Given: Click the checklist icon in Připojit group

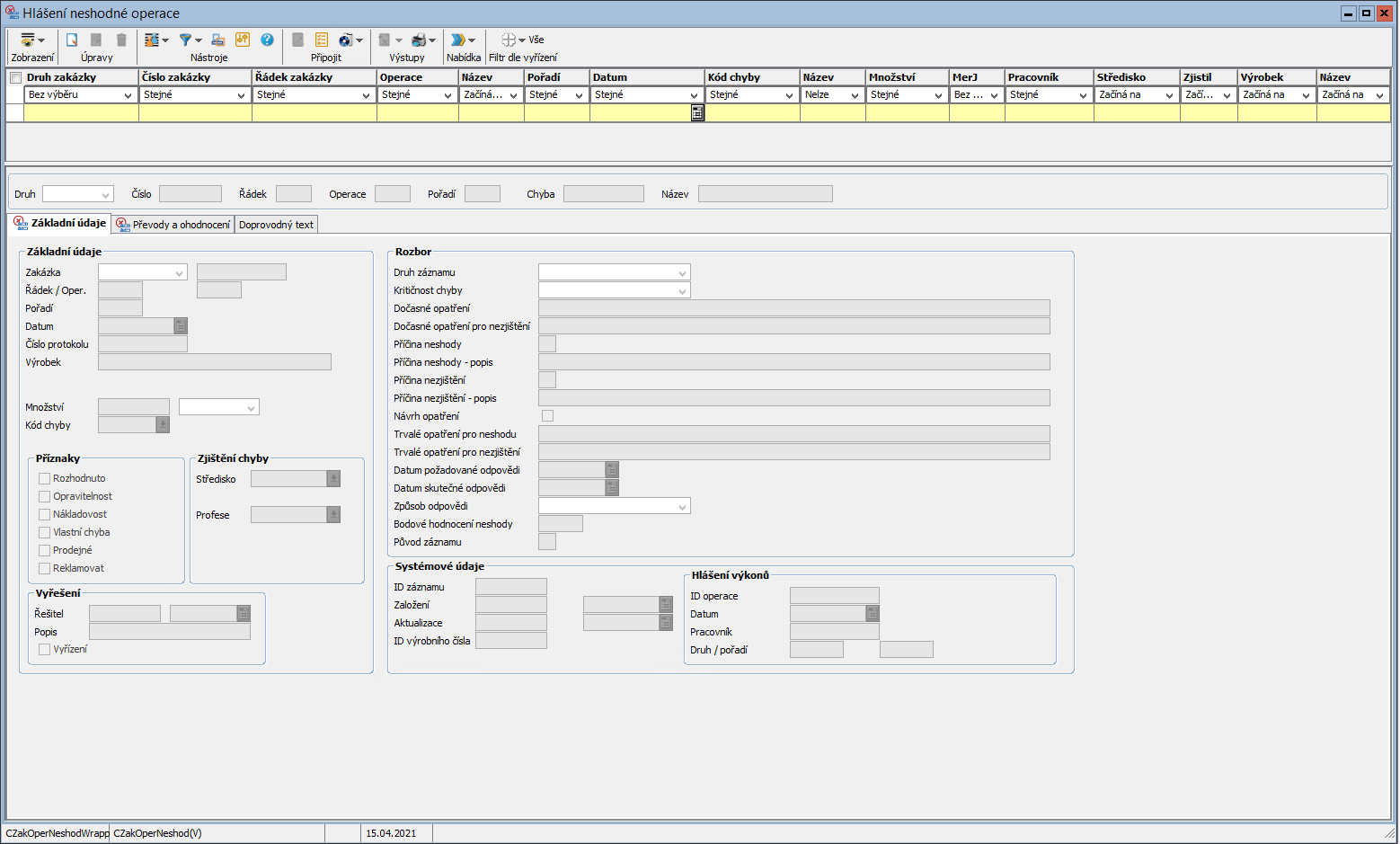Looking at the screenshot, I should [x=322, y=40].
